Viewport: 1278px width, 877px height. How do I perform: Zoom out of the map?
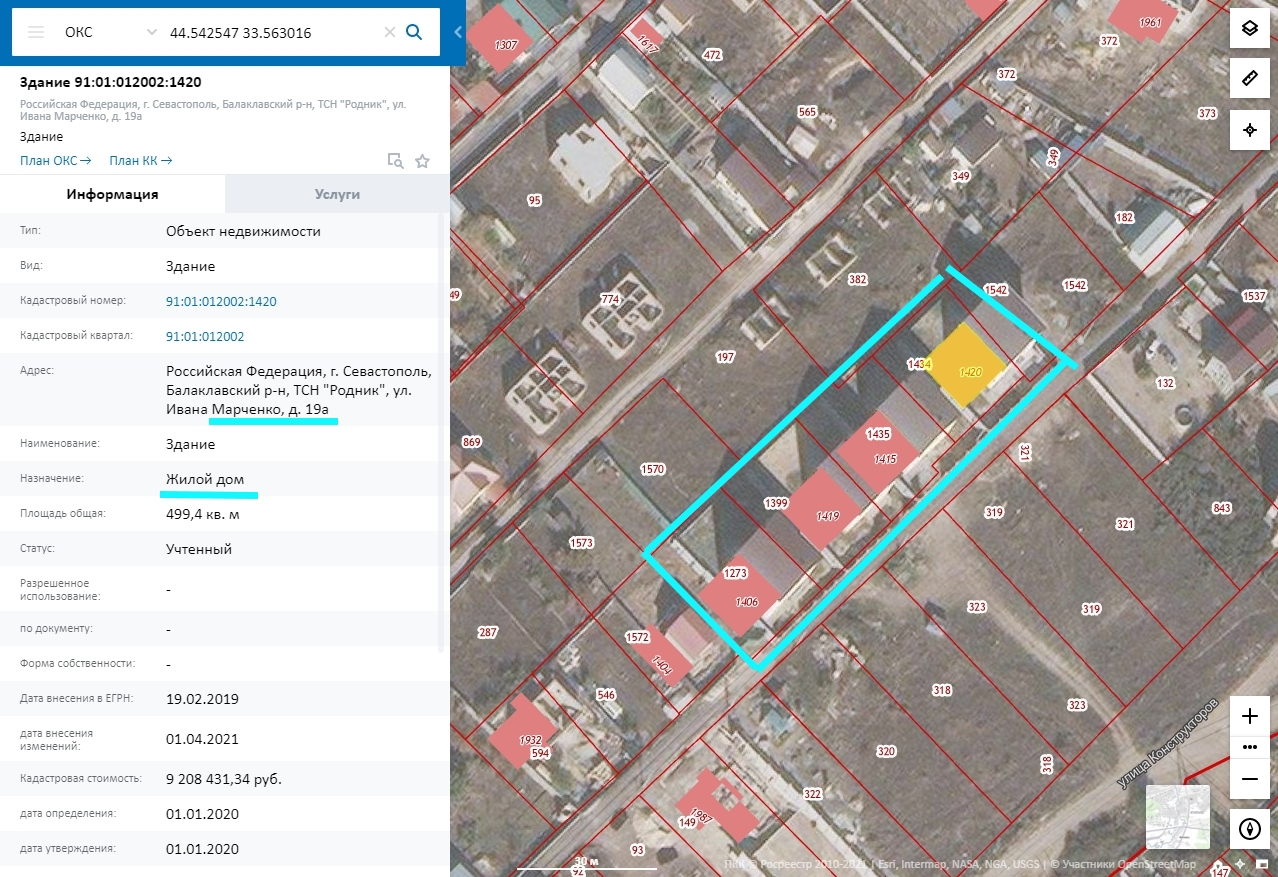click(1249, 778)
